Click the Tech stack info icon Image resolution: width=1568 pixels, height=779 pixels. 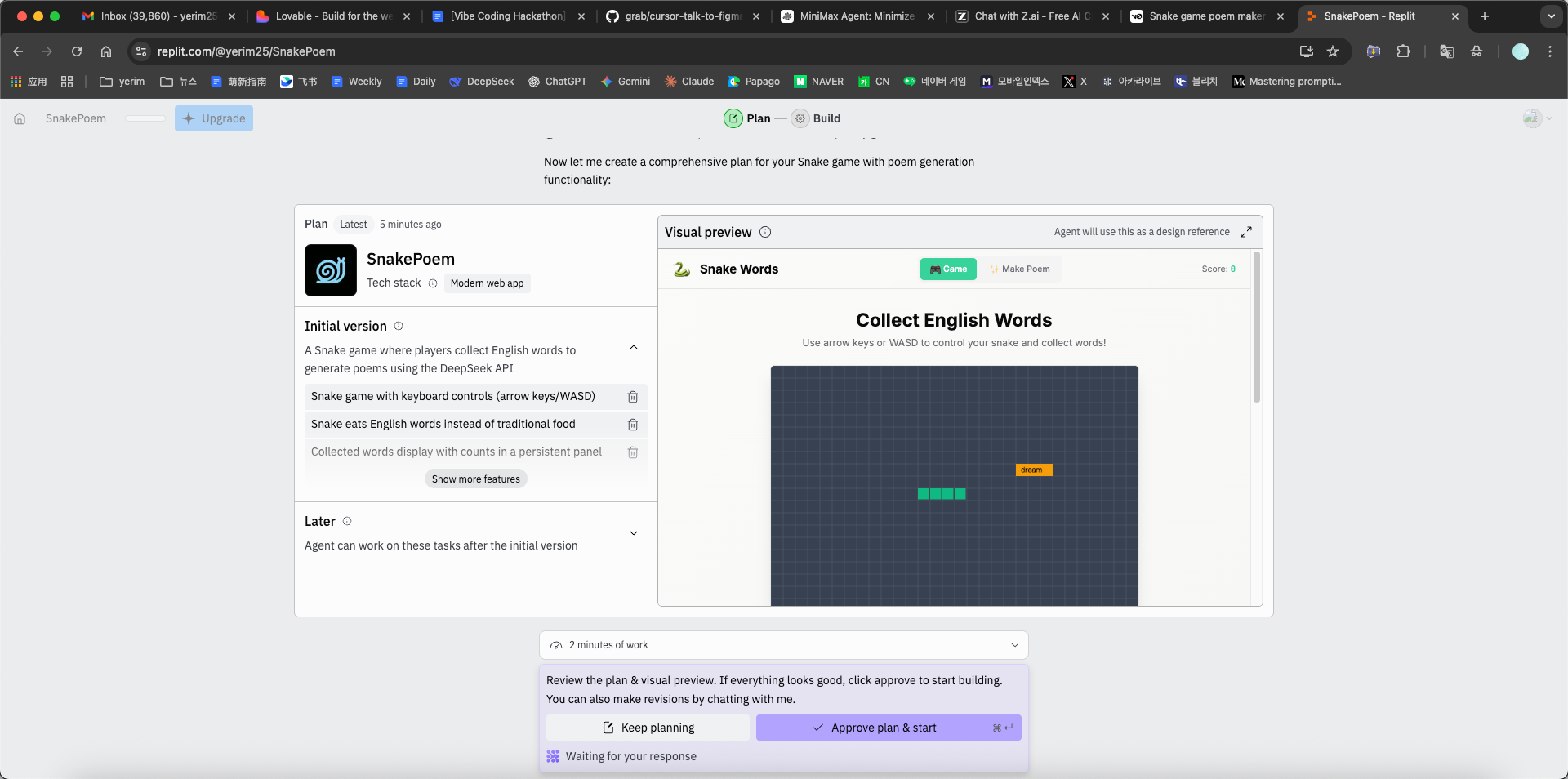[x=433, y=283]
